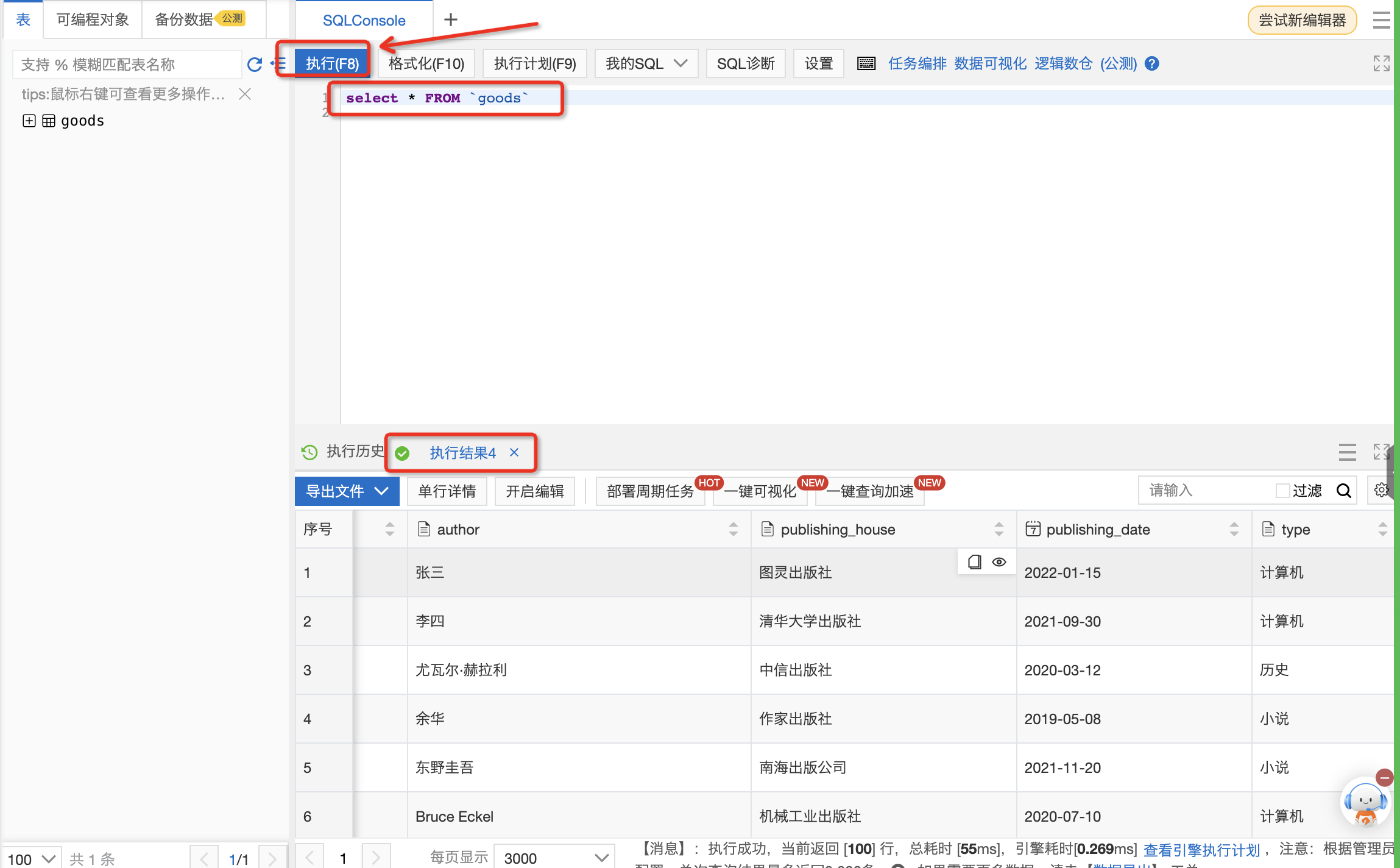Sort by the author column arrows
Screen dimensions: 1400x868
pos(733,529)
